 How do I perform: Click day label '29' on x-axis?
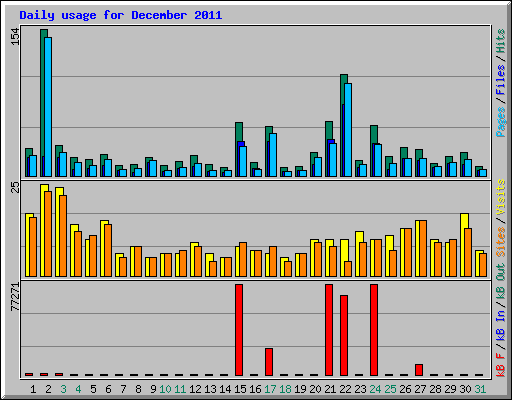pos(450,389)
